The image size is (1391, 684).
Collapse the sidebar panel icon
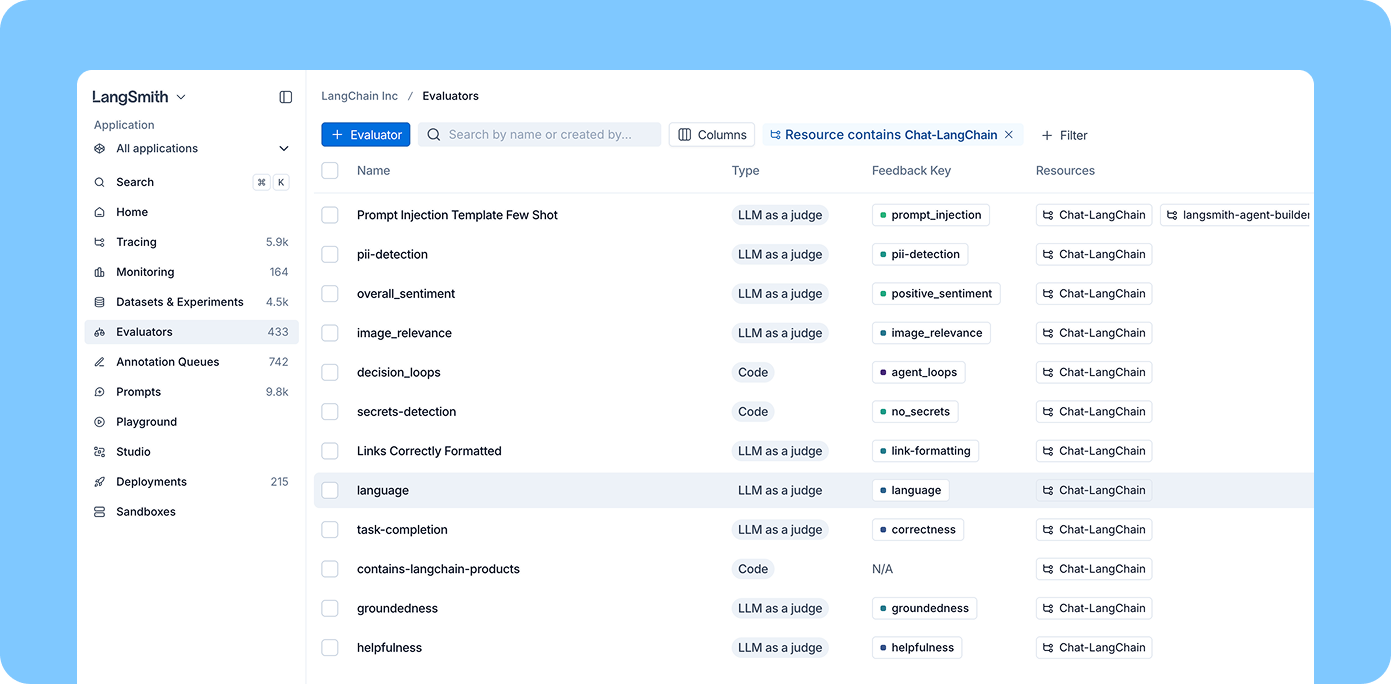286,97
